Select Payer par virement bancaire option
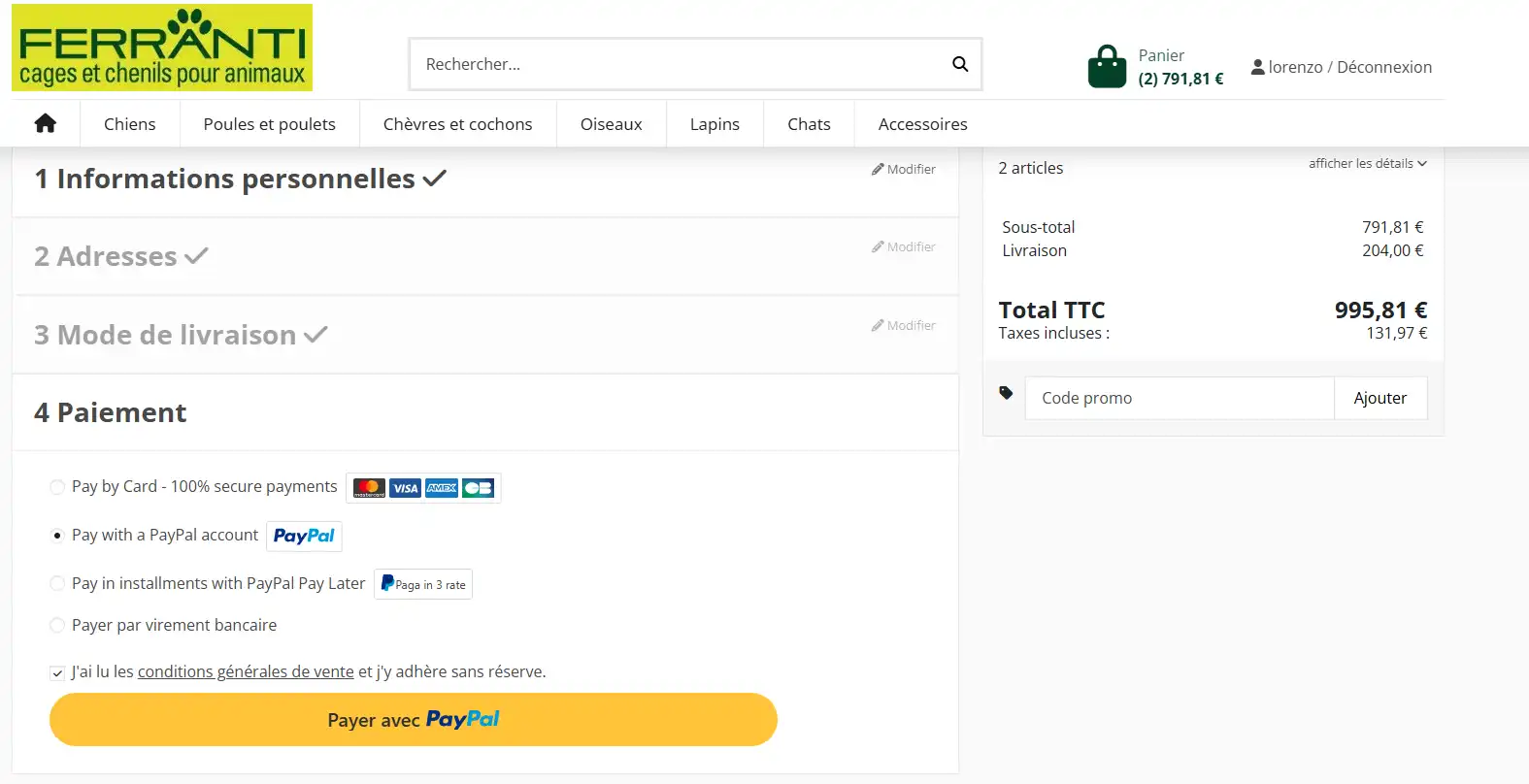The height and width of the screenshot is (784, 1529). click(57, 625)
